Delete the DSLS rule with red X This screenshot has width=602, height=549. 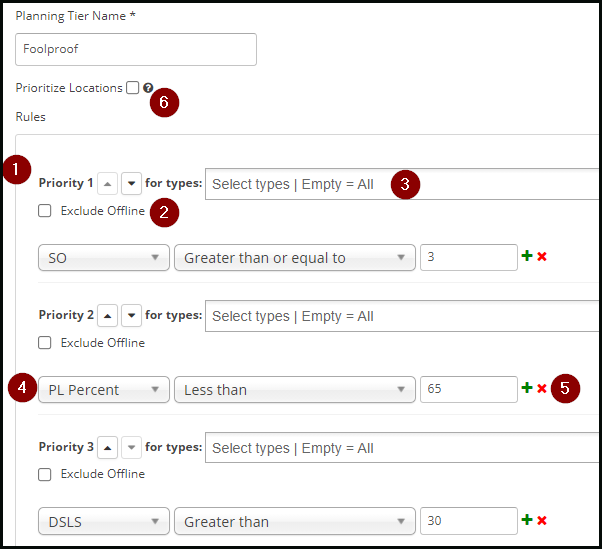542,520
